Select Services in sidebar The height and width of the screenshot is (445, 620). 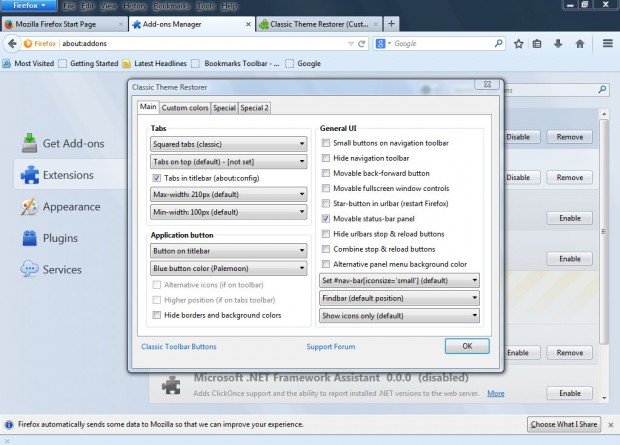[x=51, y=270]
